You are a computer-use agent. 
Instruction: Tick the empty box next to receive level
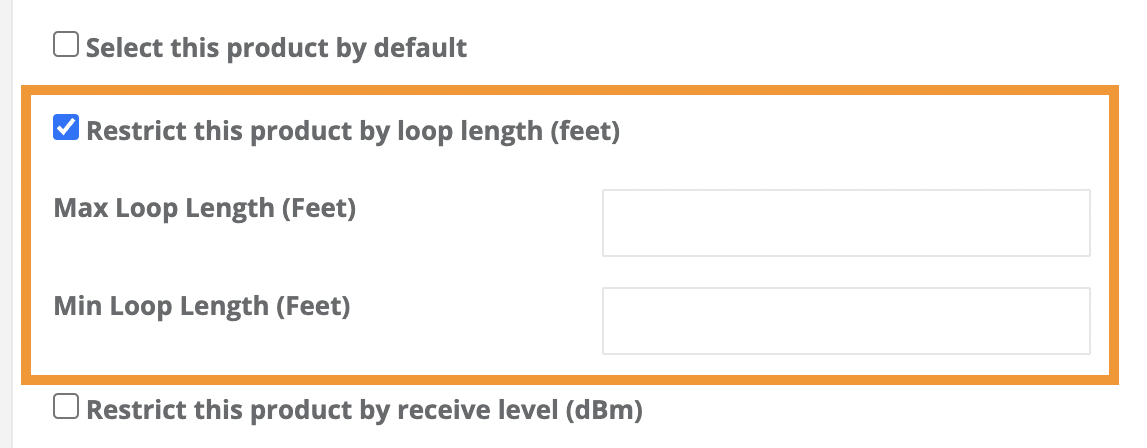66,406
